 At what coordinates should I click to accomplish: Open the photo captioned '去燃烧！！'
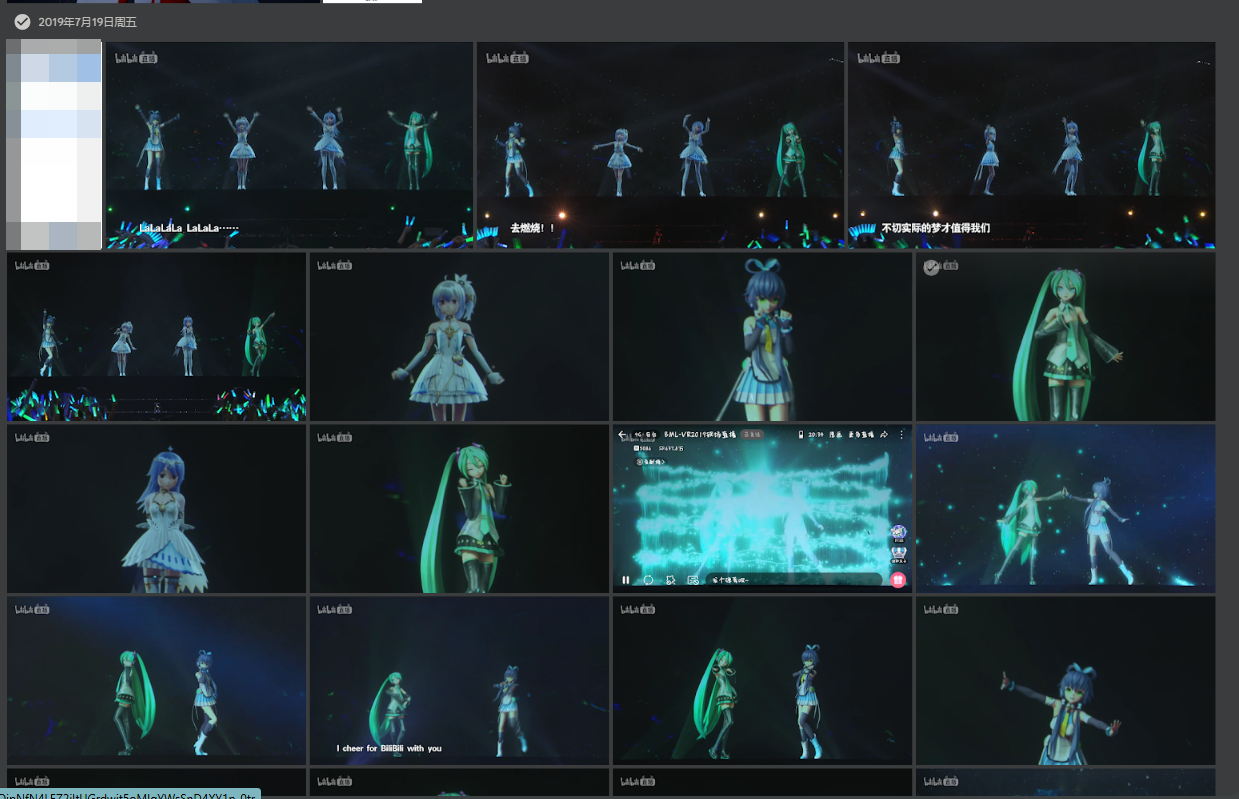[x=660, y=145]
